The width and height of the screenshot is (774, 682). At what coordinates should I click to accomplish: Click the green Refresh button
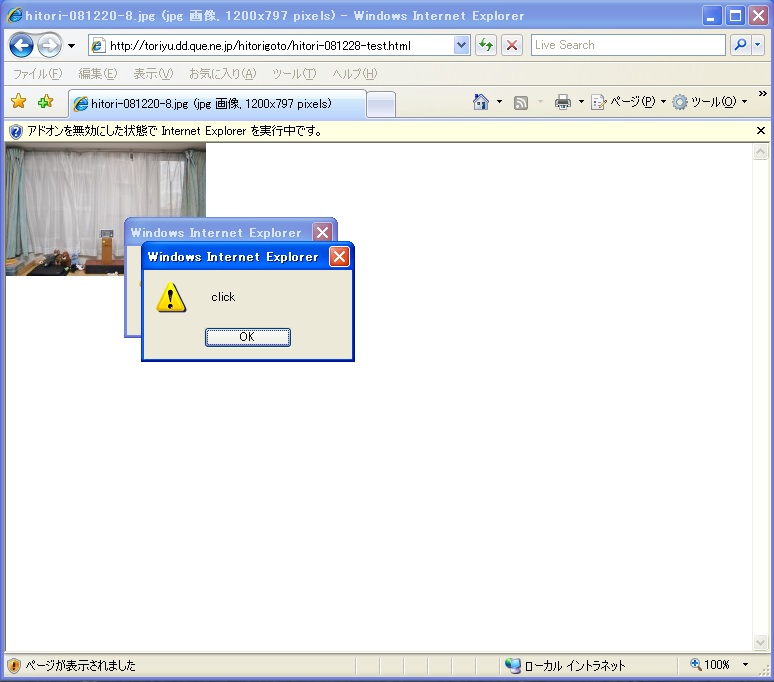[486, 45]
